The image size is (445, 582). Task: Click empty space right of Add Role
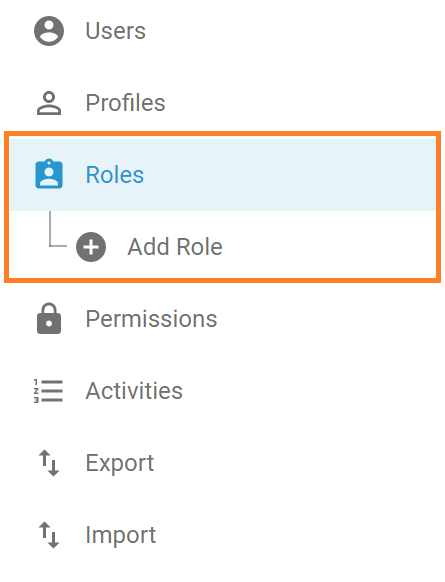point(330,245)
